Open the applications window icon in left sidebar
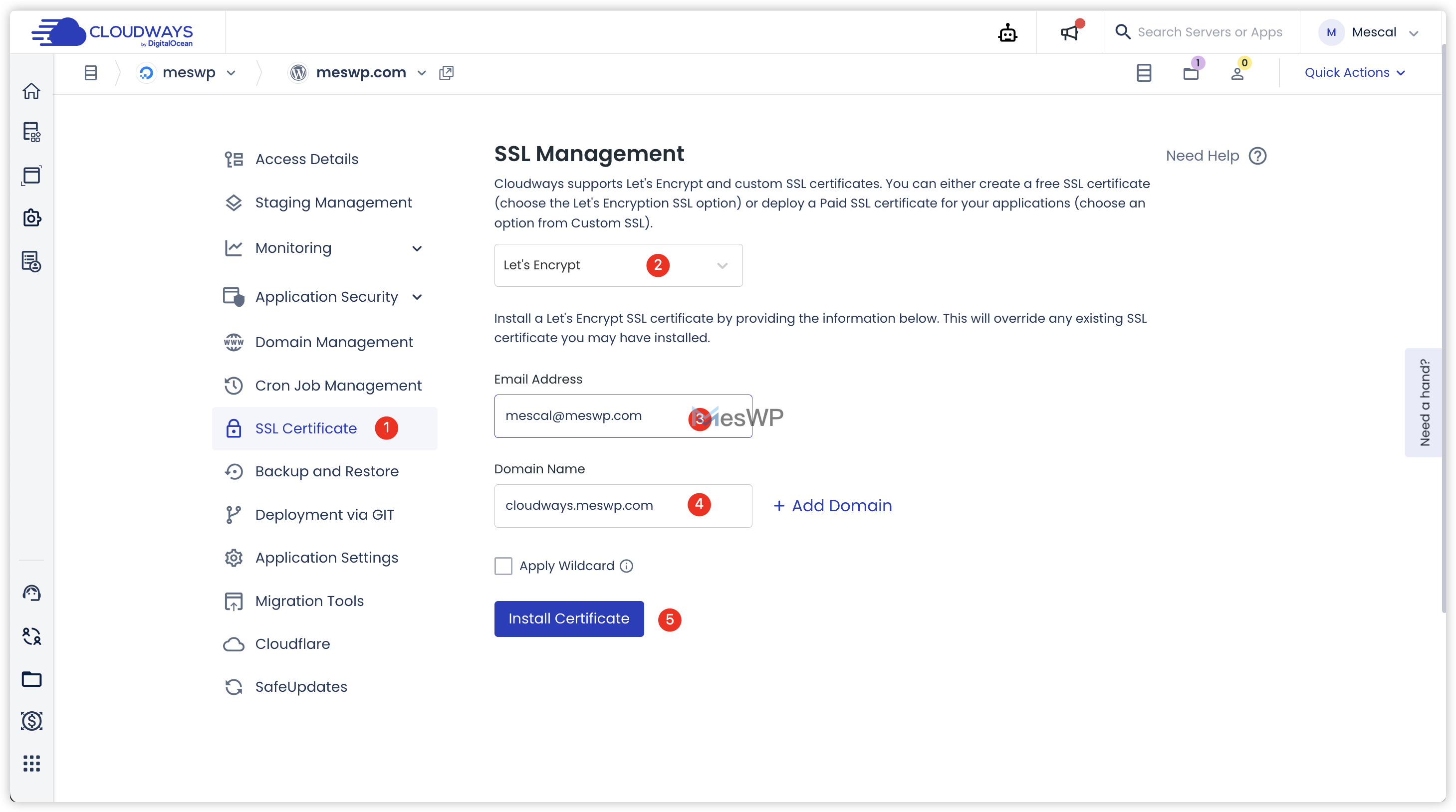Screen dimensions: 1456x812 [x=31, y=175]
